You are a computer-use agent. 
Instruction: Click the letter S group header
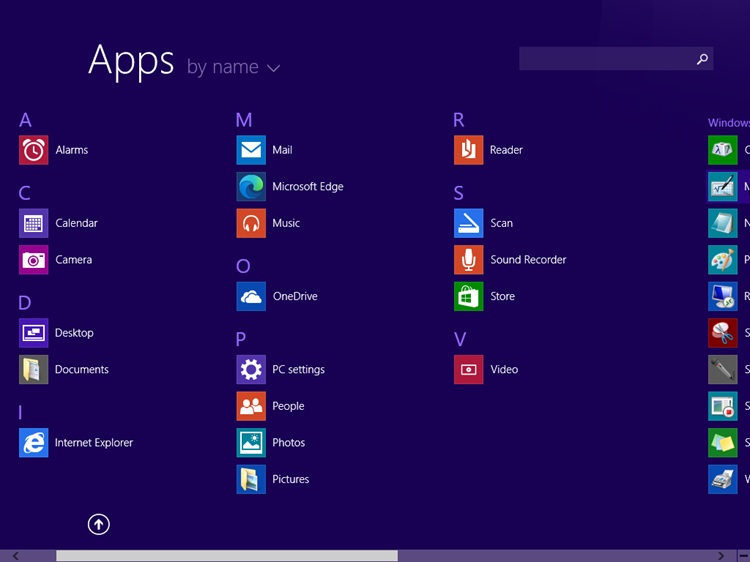458,193
